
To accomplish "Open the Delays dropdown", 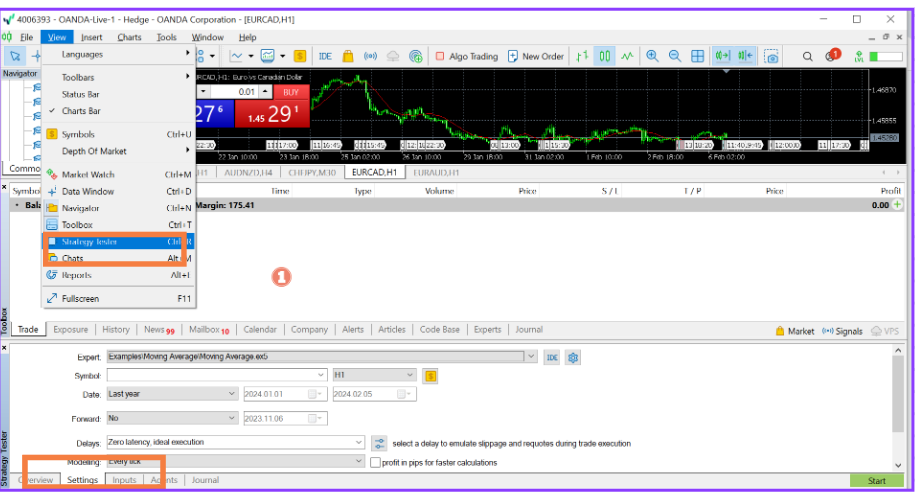I will 358,443.
